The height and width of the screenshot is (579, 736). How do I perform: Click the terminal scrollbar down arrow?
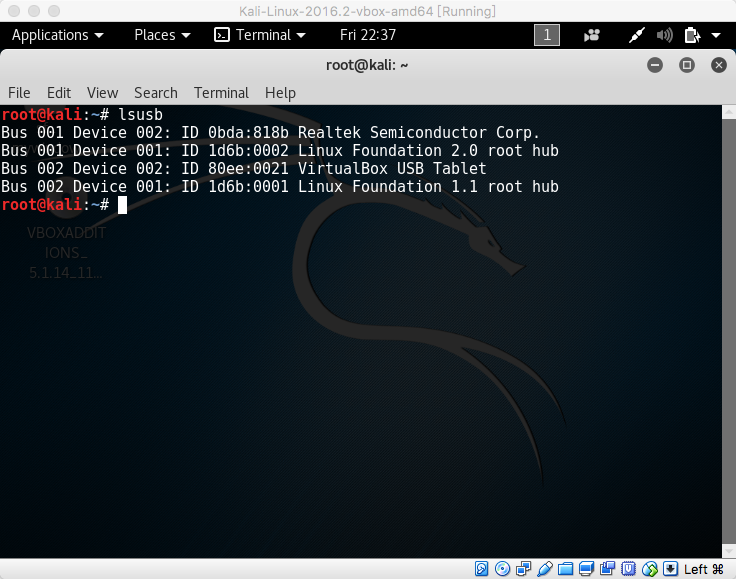click(728, 551)
